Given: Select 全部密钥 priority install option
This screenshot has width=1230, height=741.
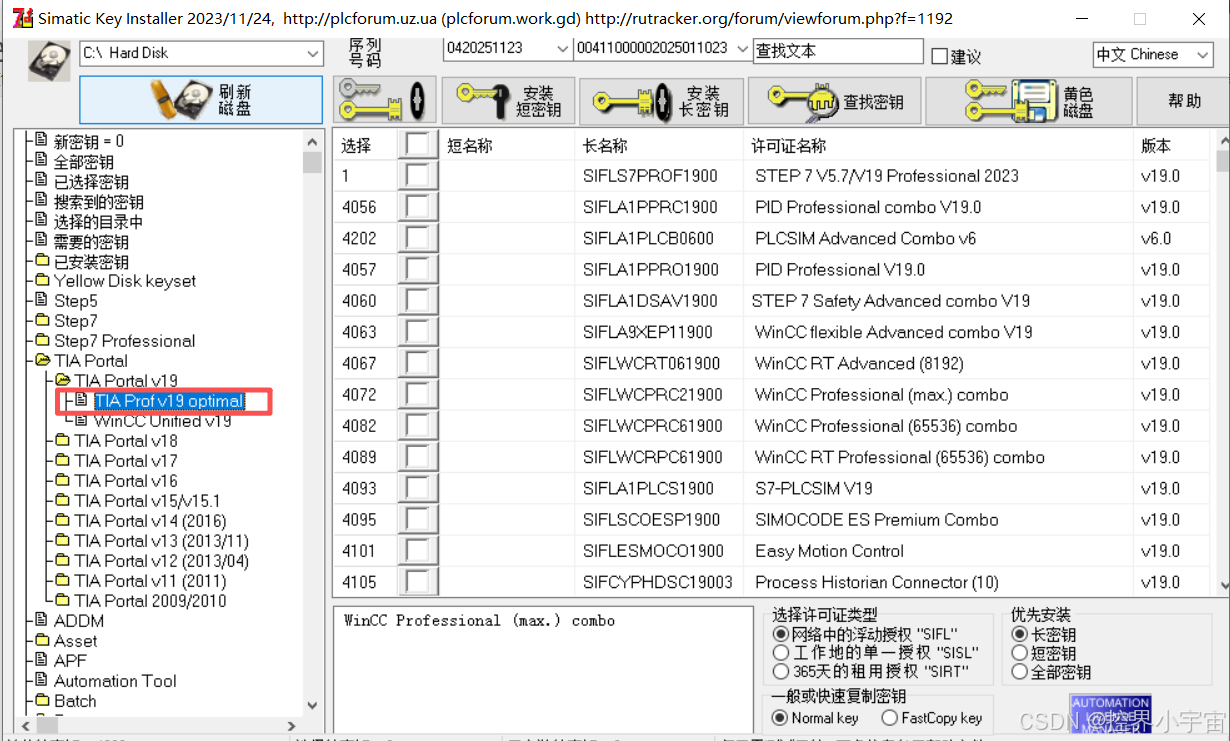Looking at the screenshot, I should [x=1020, y=672].
